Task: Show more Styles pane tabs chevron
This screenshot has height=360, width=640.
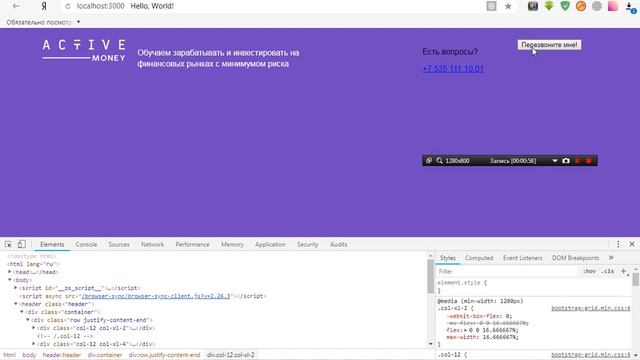Action: pos(611,258)
